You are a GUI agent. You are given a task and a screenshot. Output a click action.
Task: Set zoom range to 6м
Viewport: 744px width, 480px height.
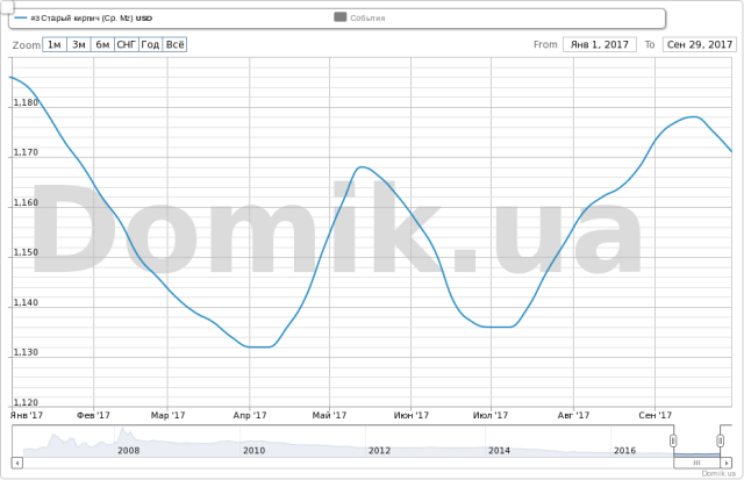(102, 45)
